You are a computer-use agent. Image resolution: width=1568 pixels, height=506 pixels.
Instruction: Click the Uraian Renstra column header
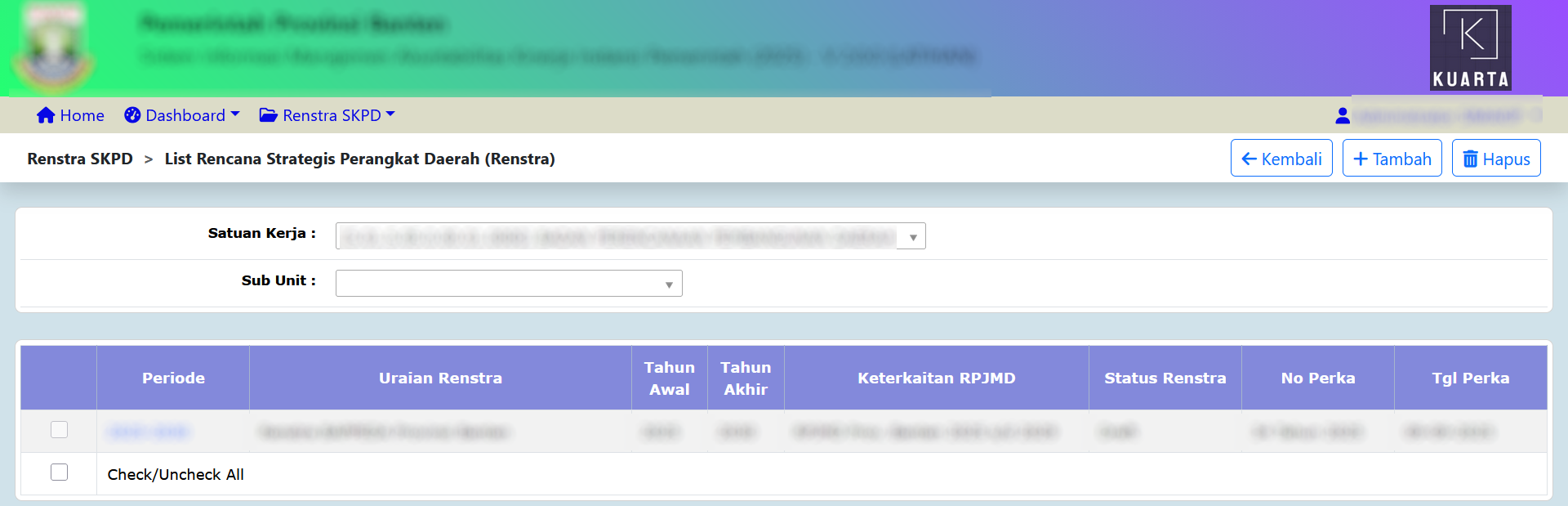(x=440, y=378)
